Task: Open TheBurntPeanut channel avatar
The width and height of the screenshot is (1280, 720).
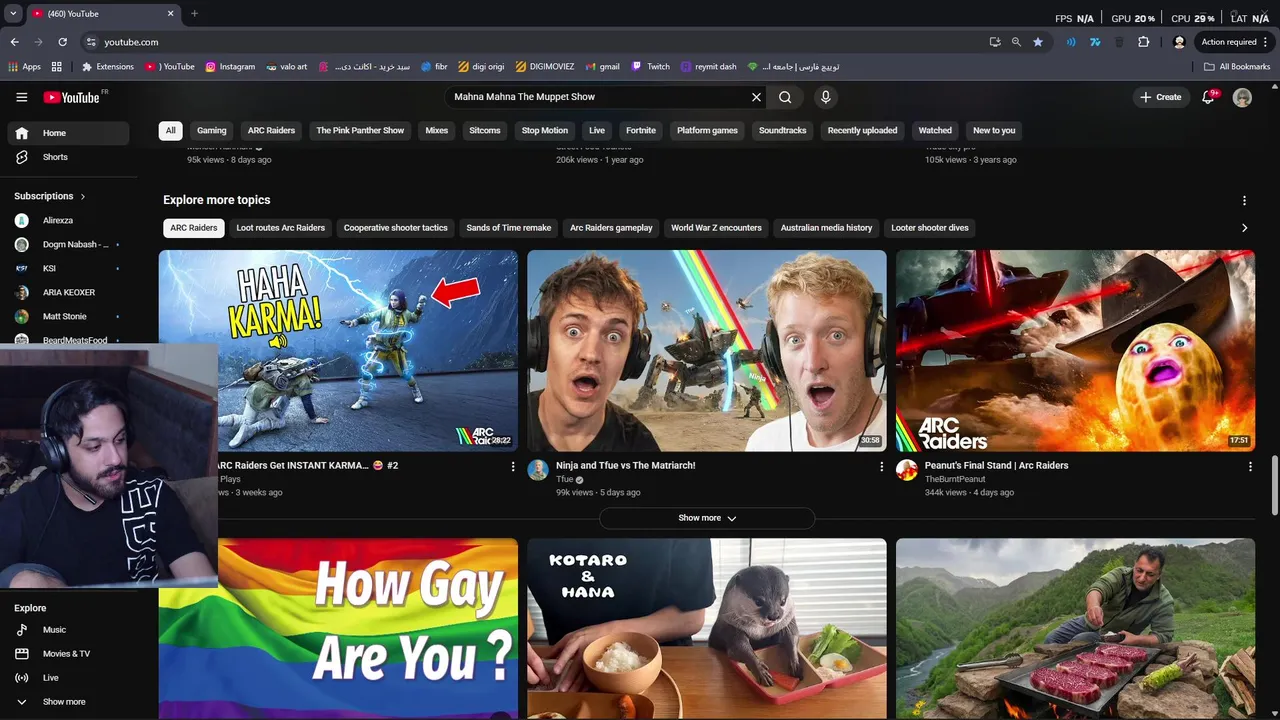Action: [907, 471]
